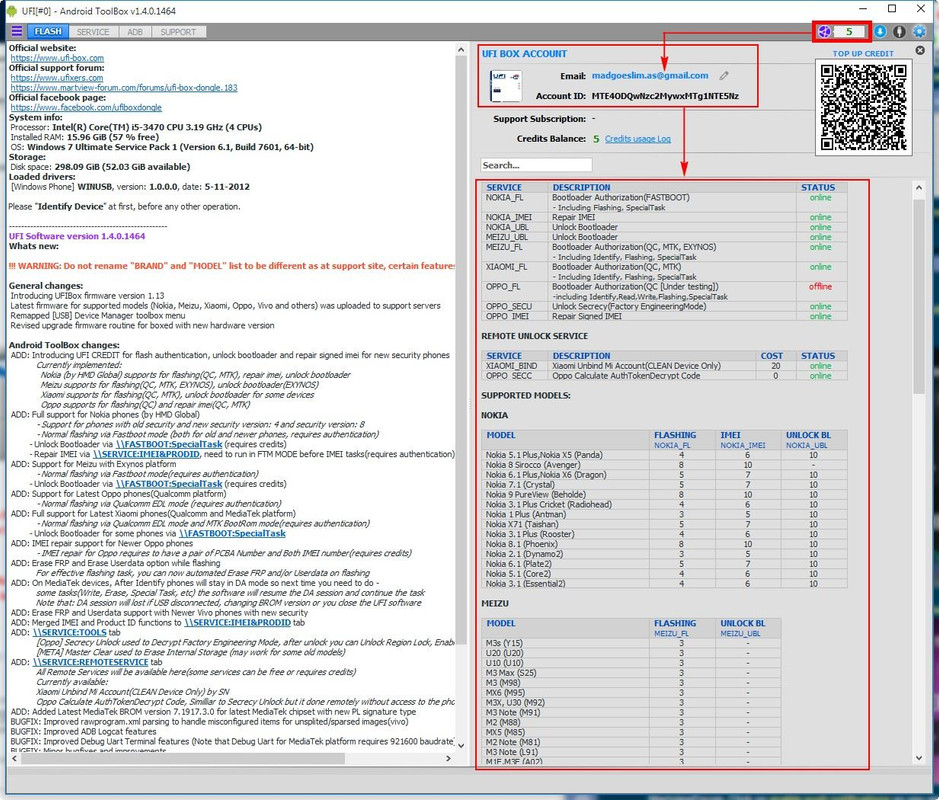The width and height of the screenshot is (939, 800).
Task: Click up arrow of left panel scrollbar
Action: point(461,50)
